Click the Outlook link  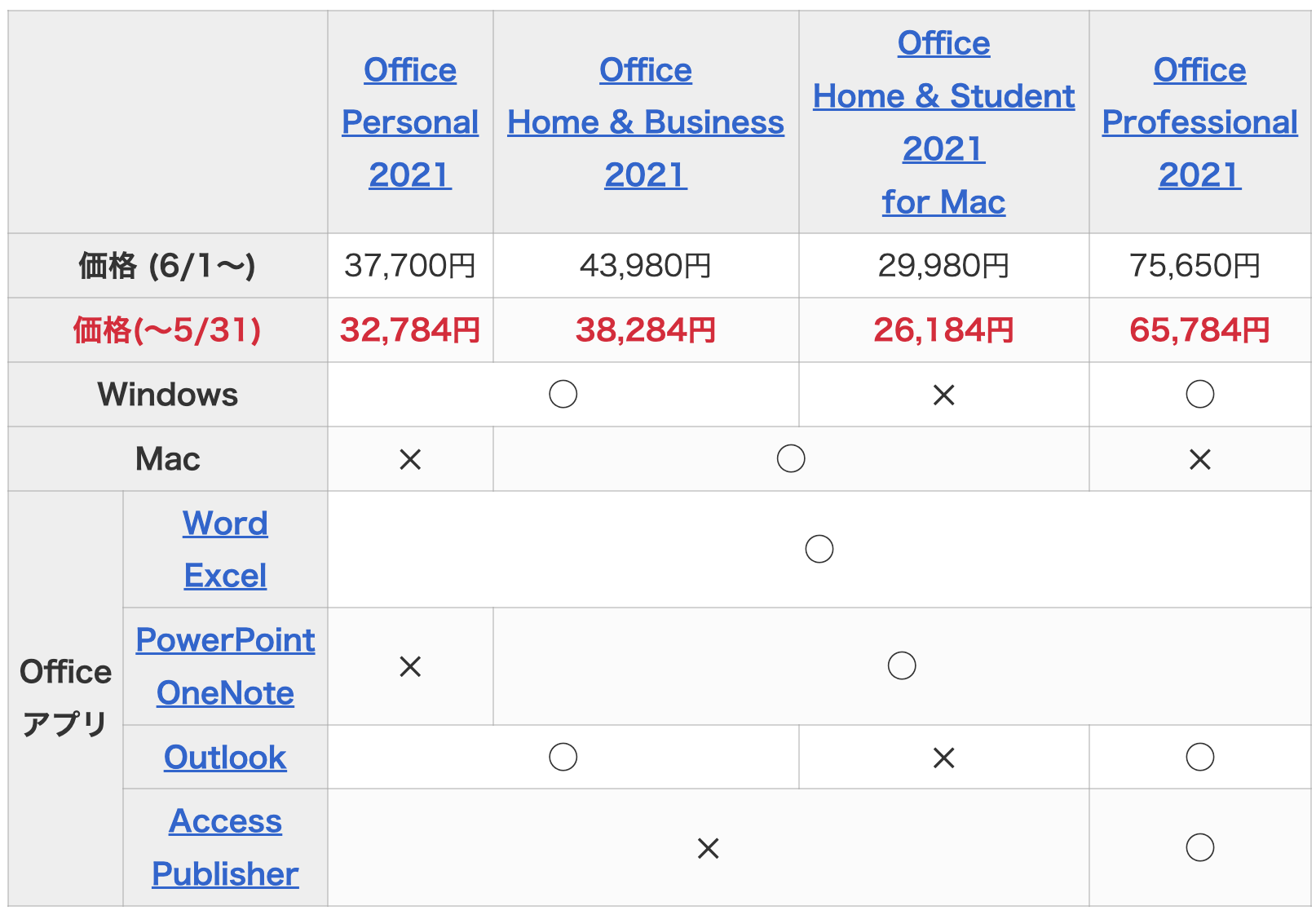(x=225, y=758)
